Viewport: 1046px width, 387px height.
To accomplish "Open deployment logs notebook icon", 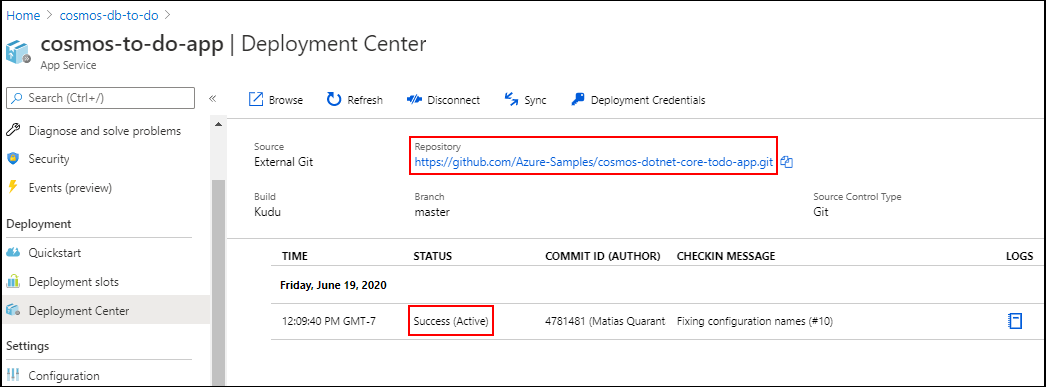I will point(1014,321).
